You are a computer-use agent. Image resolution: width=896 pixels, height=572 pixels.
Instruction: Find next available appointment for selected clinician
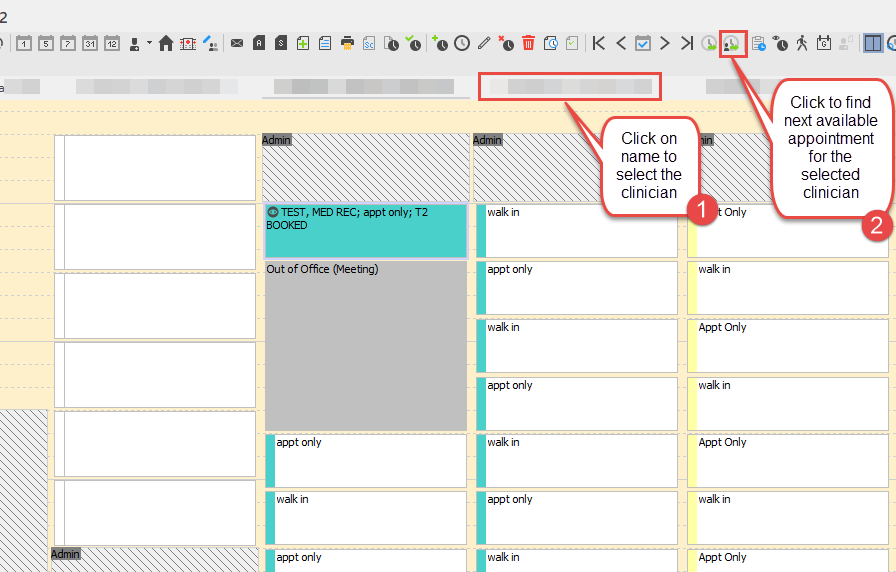732,43
